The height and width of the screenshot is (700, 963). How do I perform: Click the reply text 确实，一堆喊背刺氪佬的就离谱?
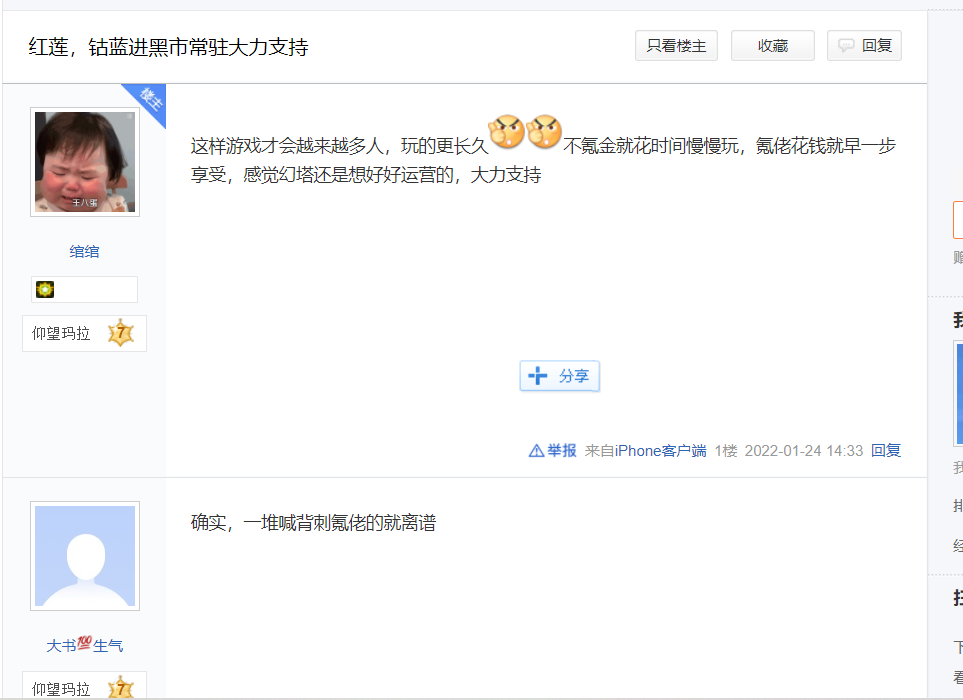click(x=313, y=523)
